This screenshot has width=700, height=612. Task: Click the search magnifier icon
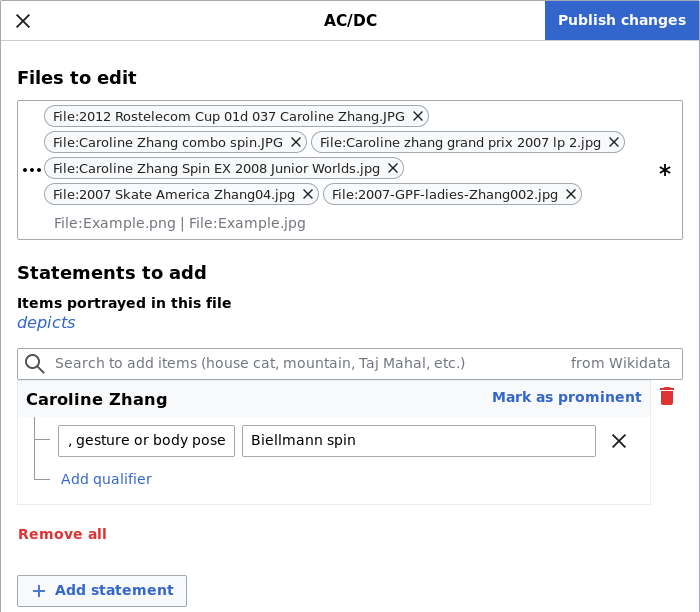pyautogui.click(x=35, y=363)
